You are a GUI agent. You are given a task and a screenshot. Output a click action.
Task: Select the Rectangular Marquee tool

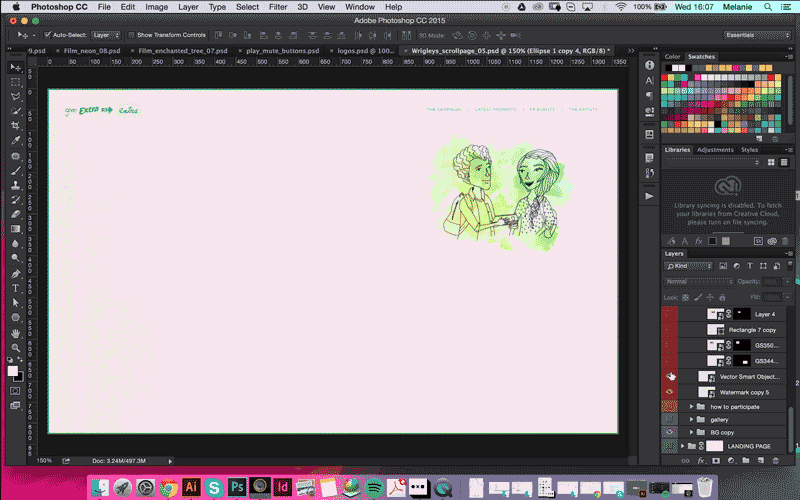click(16, 82)
